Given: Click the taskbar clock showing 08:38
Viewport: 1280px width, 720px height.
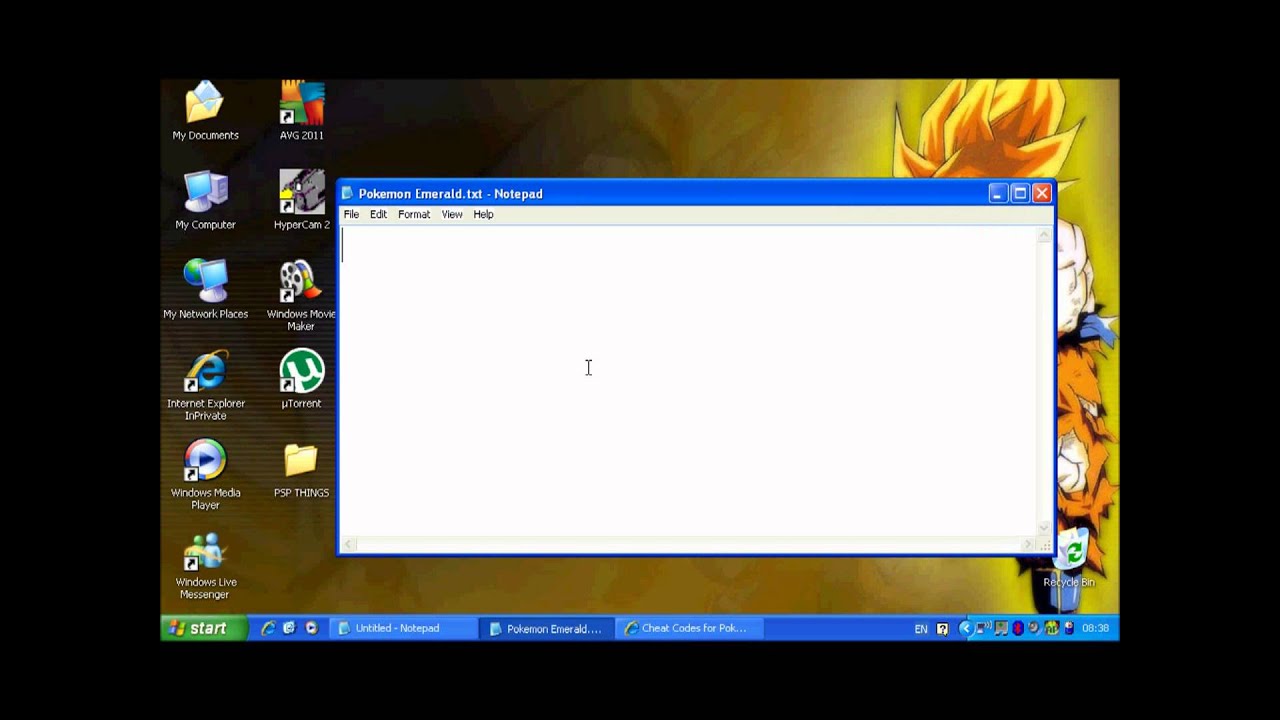Looking at the screenshot, I should (x=1095, y=628).
